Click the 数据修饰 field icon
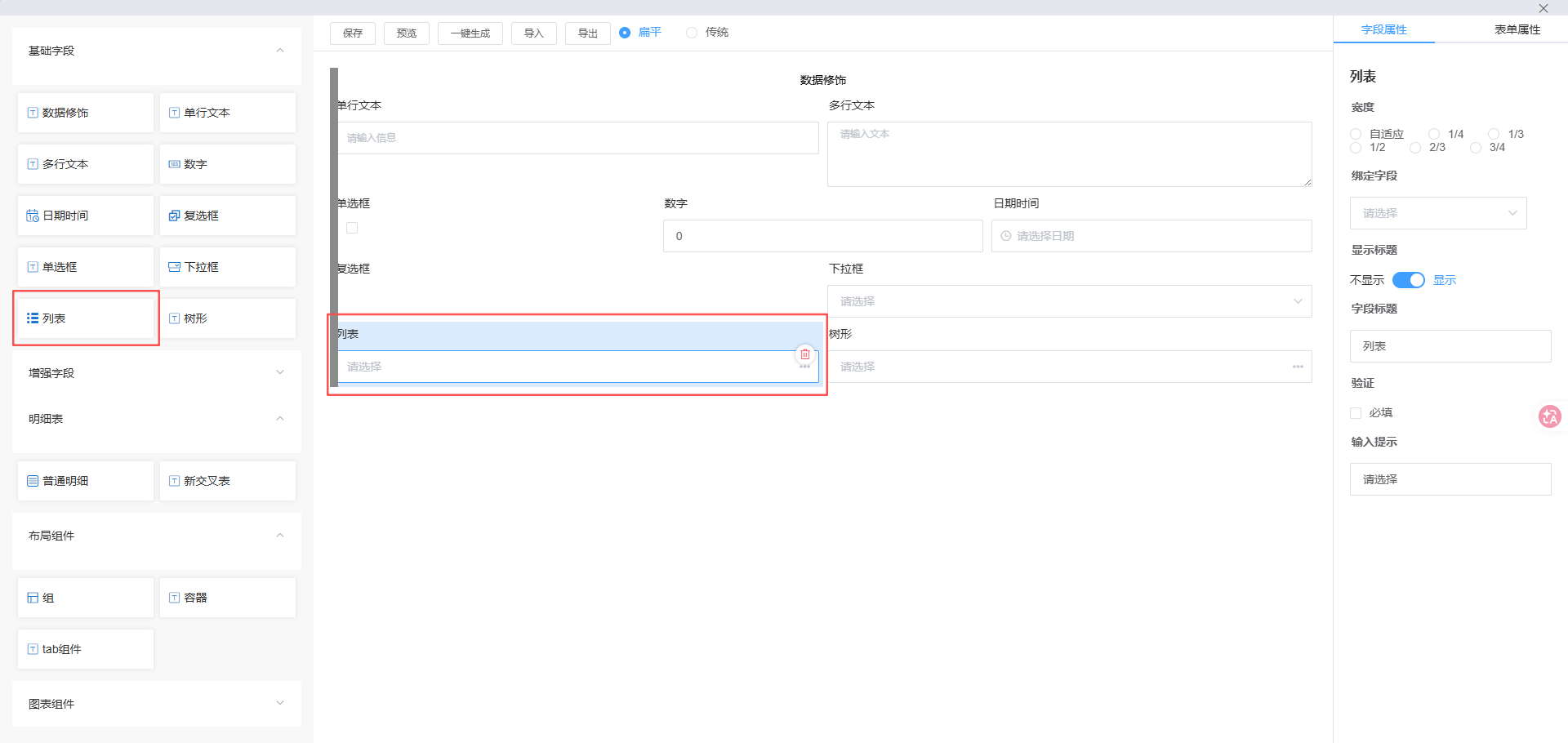Image resolution: width=1568 pixels, height=743 pixels. pyautogui.click(x=33, y=113)
